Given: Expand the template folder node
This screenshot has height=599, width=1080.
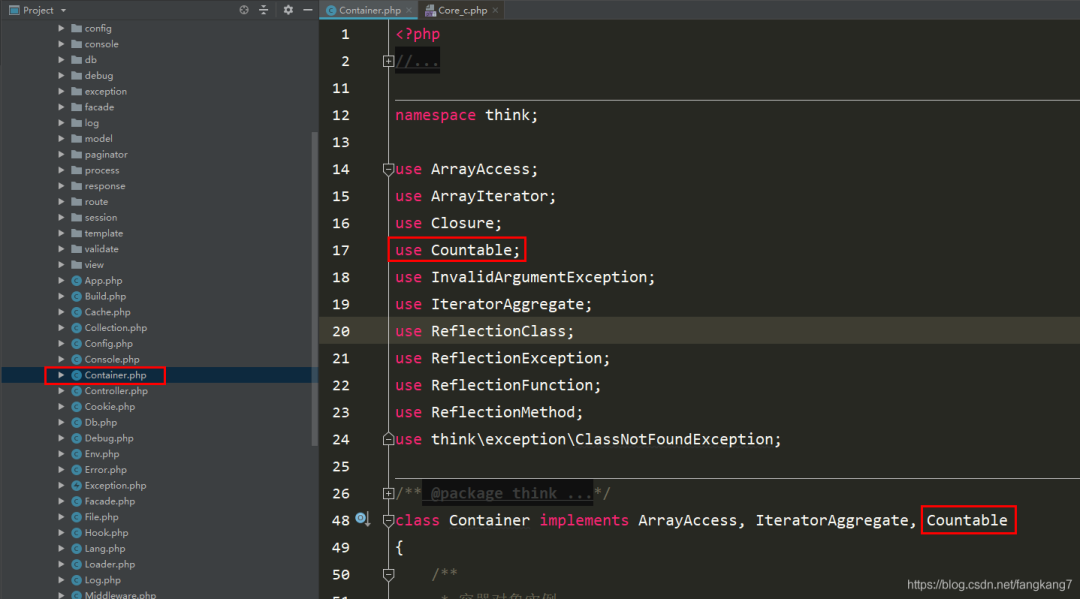Looking at the screenshot, I should pyautogui.click(x=61, y=233).
